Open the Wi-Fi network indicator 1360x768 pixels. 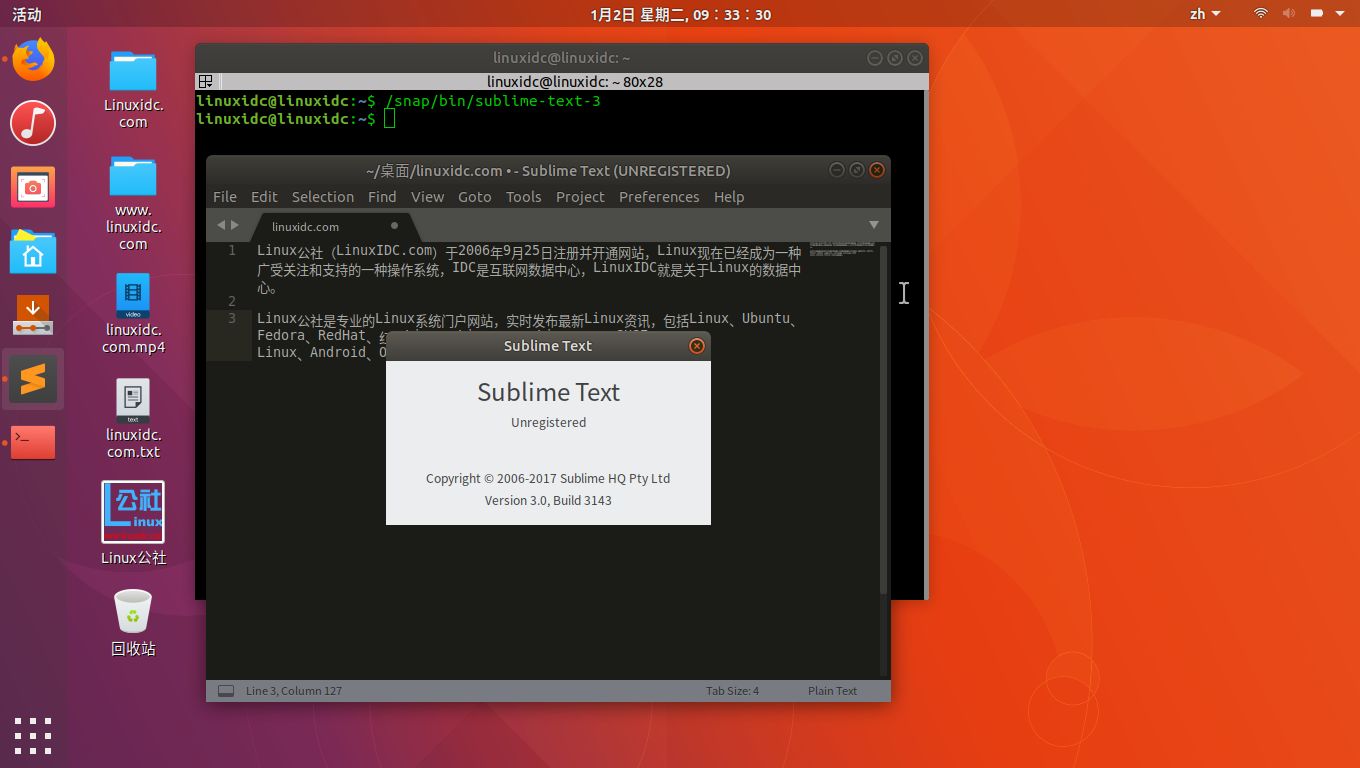pos(1261,14)
